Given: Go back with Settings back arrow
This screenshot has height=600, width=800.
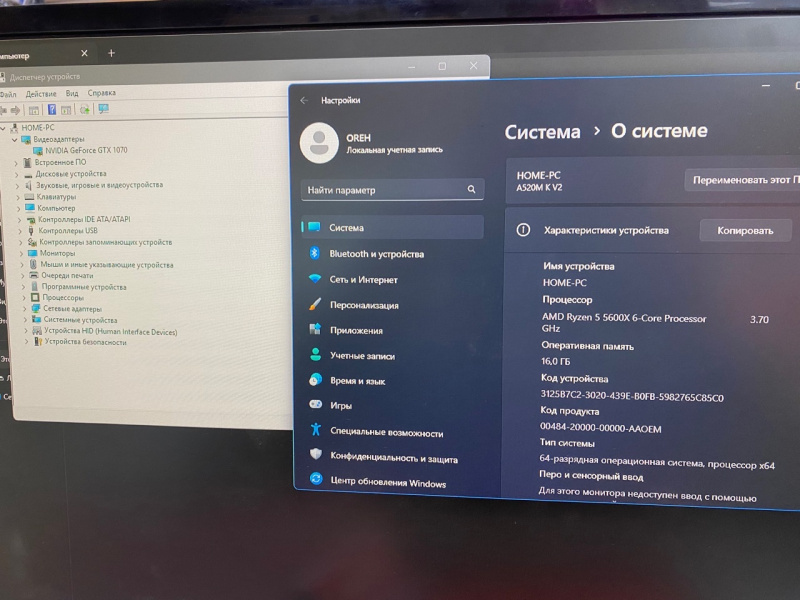Looking at the screenshot, I should 304,101.
